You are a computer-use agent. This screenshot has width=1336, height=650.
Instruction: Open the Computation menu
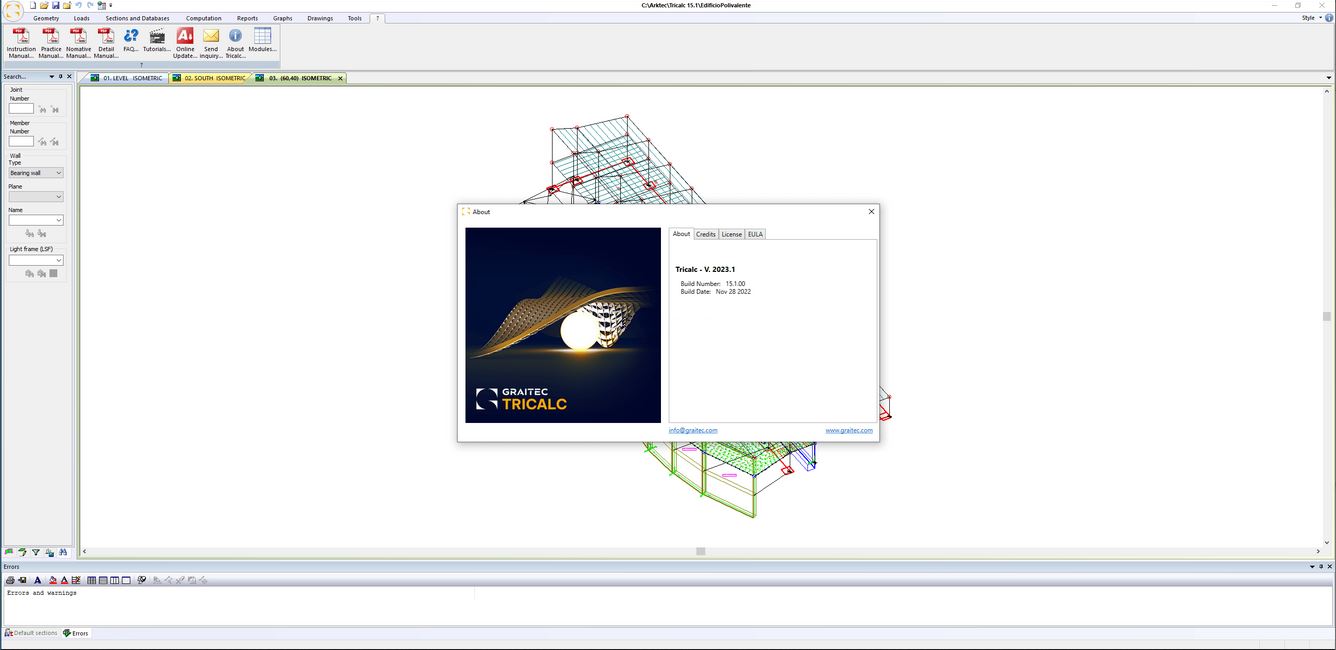[x=203, y=17]
